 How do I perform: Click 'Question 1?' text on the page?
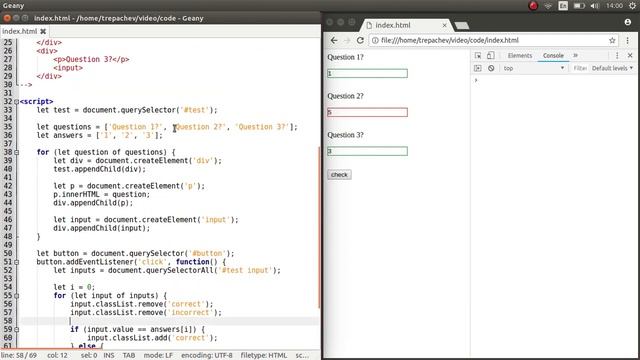tap(345, 57)
